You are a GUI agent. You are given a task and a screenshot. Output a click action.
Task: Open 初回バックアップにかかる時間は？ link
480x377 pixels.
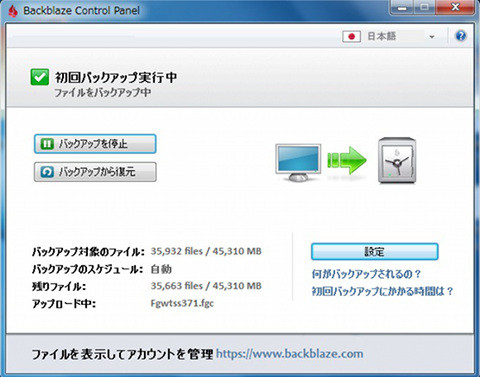(382, 291)
